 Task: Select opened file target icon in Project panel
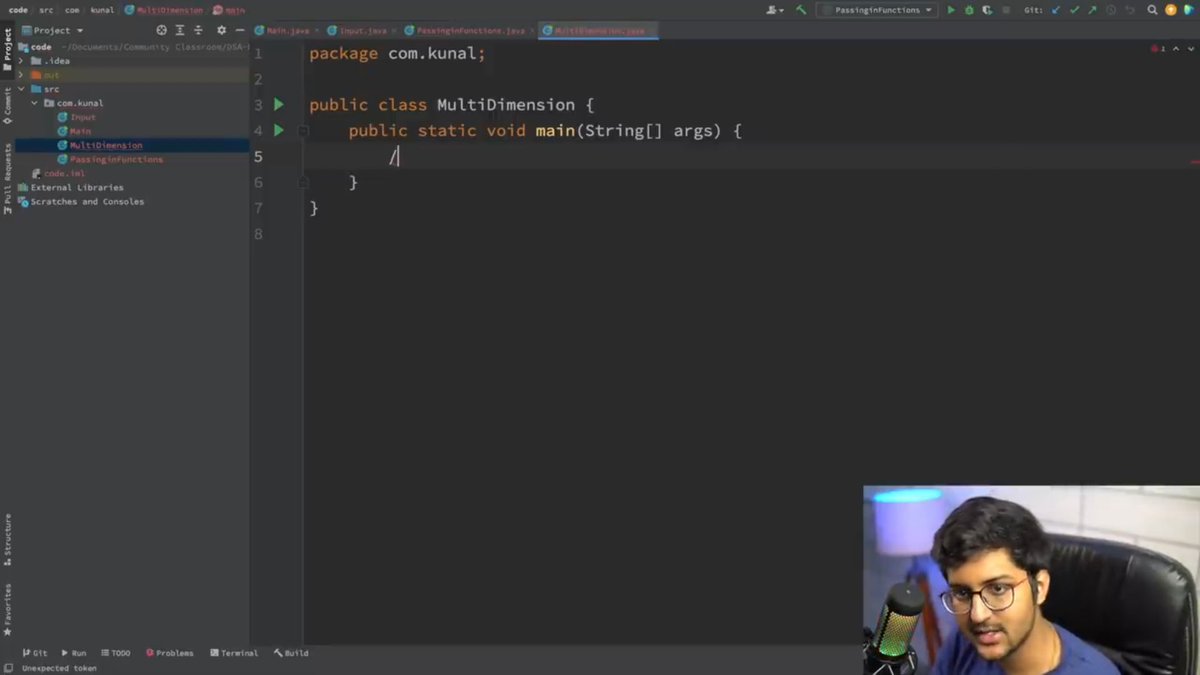pyautogui.click(x=162, y=30)
